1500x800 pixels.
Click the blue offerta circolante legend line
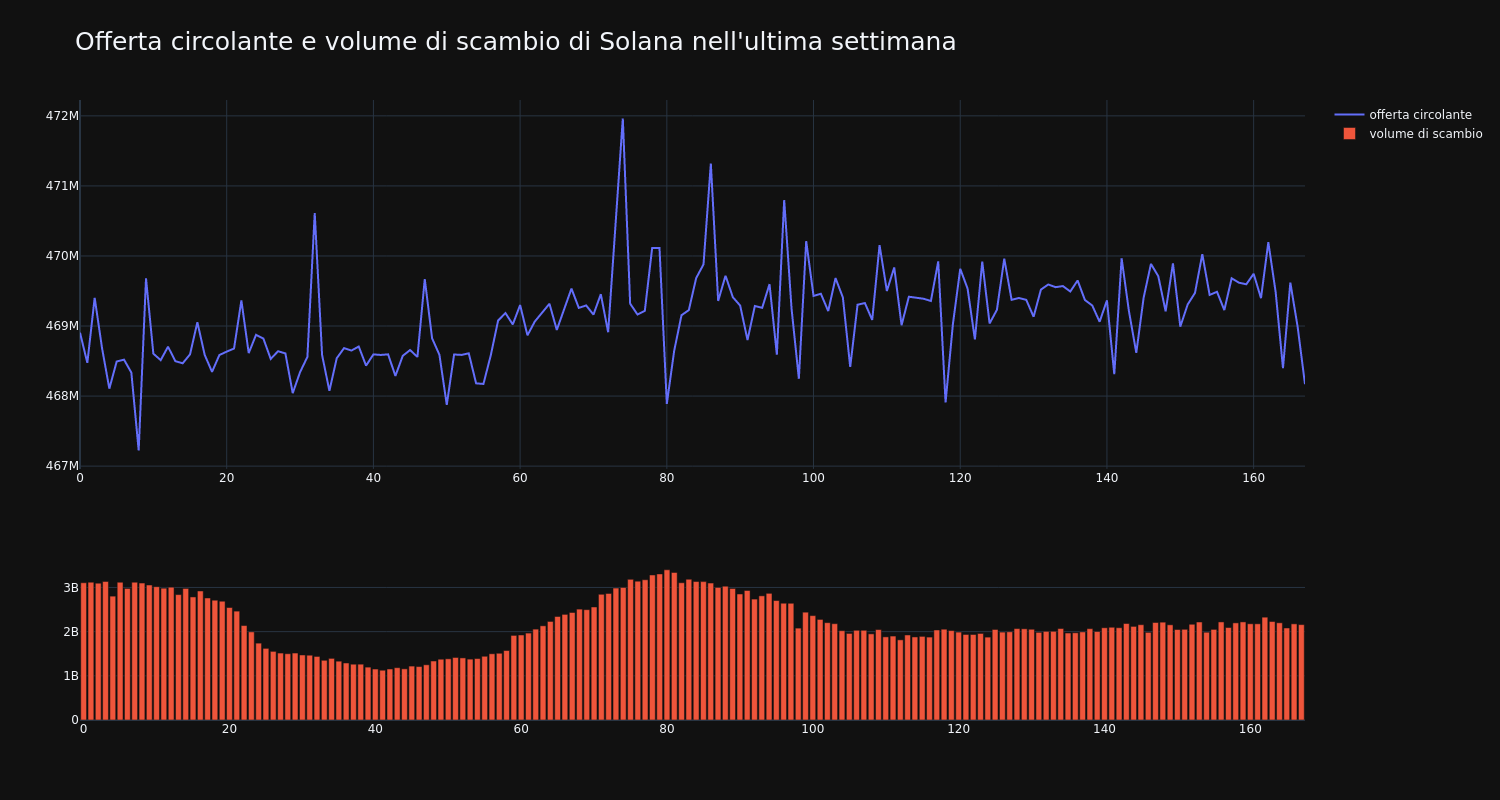1349,115
